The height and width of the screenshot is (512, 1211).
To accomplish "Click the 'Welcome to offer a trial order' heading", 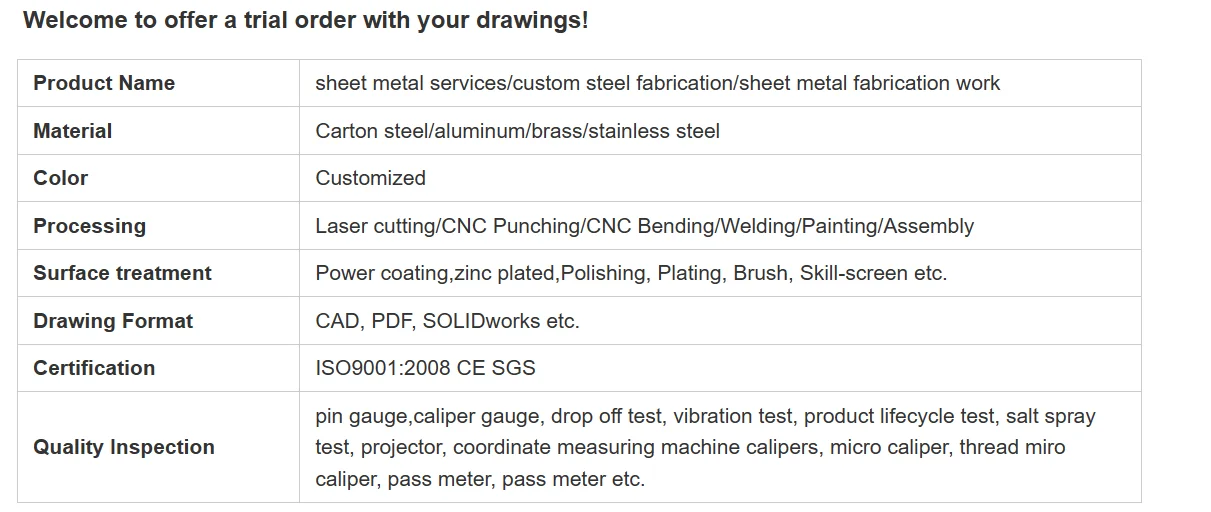I will [x=305, y=20].
